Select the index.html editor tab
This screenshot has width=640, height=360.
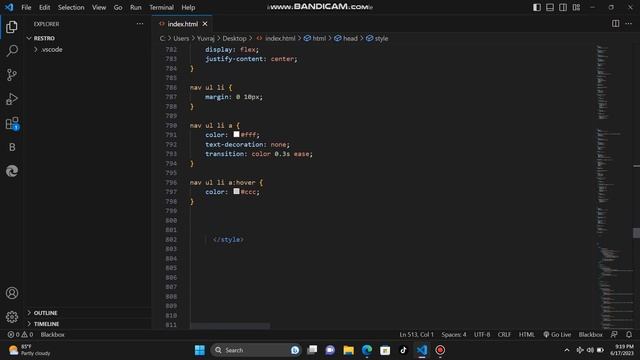182,24
